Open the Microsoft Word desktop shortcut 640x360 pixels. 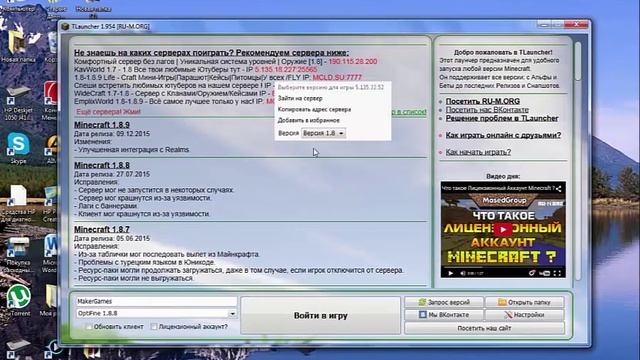(x=51, y=253)
